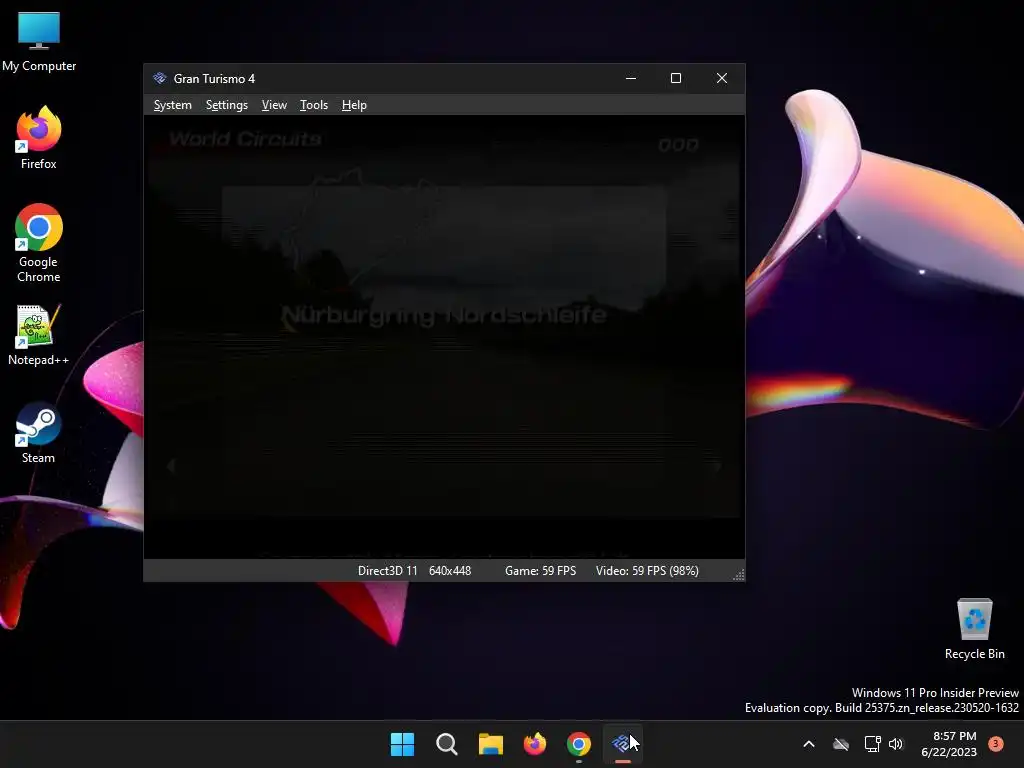
Task: Open taskbar Search
Action: 447,744
